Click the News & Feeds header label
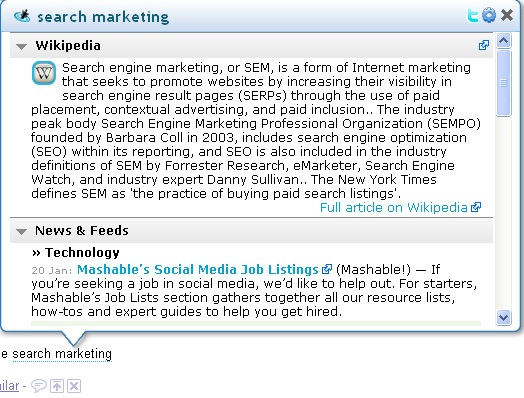This screenshot has width=524, height=398. point(82,231)
